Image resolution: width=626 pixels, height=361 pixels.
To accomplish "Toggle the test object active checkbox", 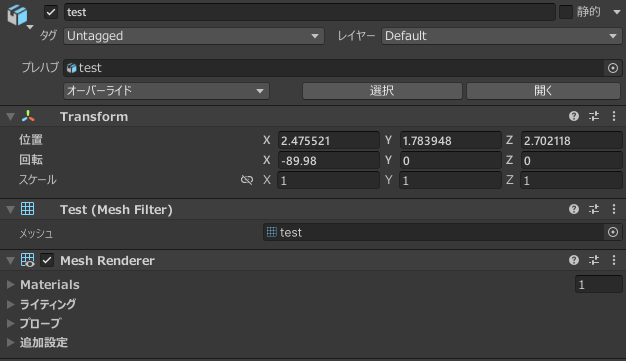I will (x=51, y=12).
